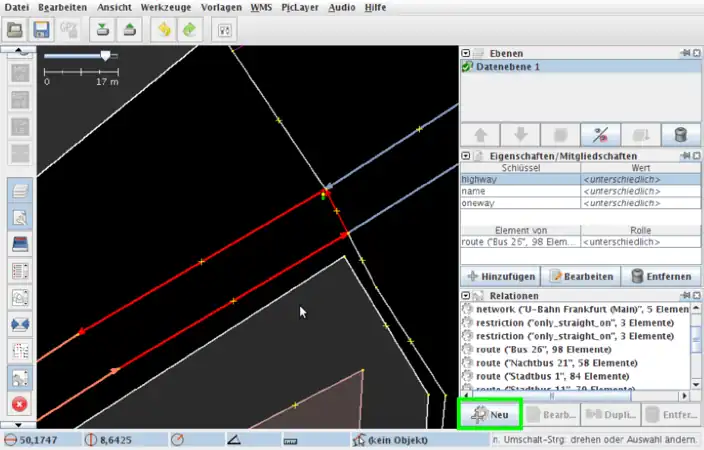Viewport: 704px width, 450px height.
Task: Save data with the floppy disk icon
Action: click(42, 30)
